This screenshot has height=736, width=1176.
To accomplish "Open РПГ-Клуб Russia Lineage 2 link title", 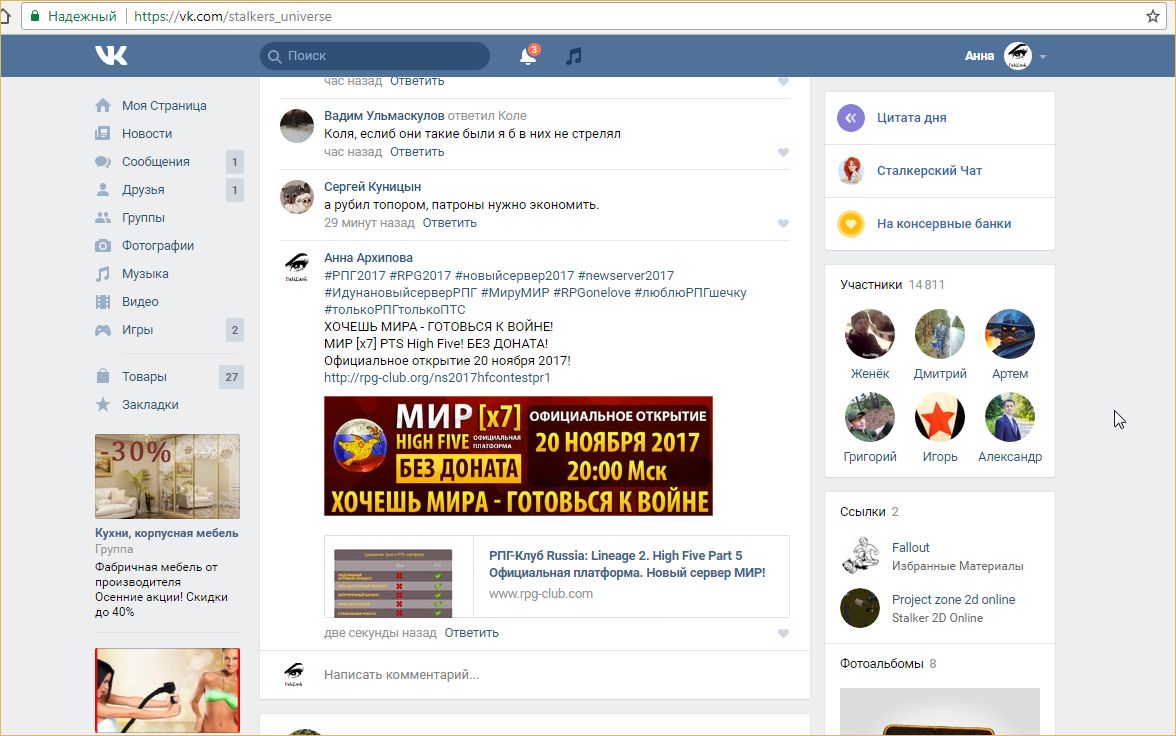I will click(627, 564).
